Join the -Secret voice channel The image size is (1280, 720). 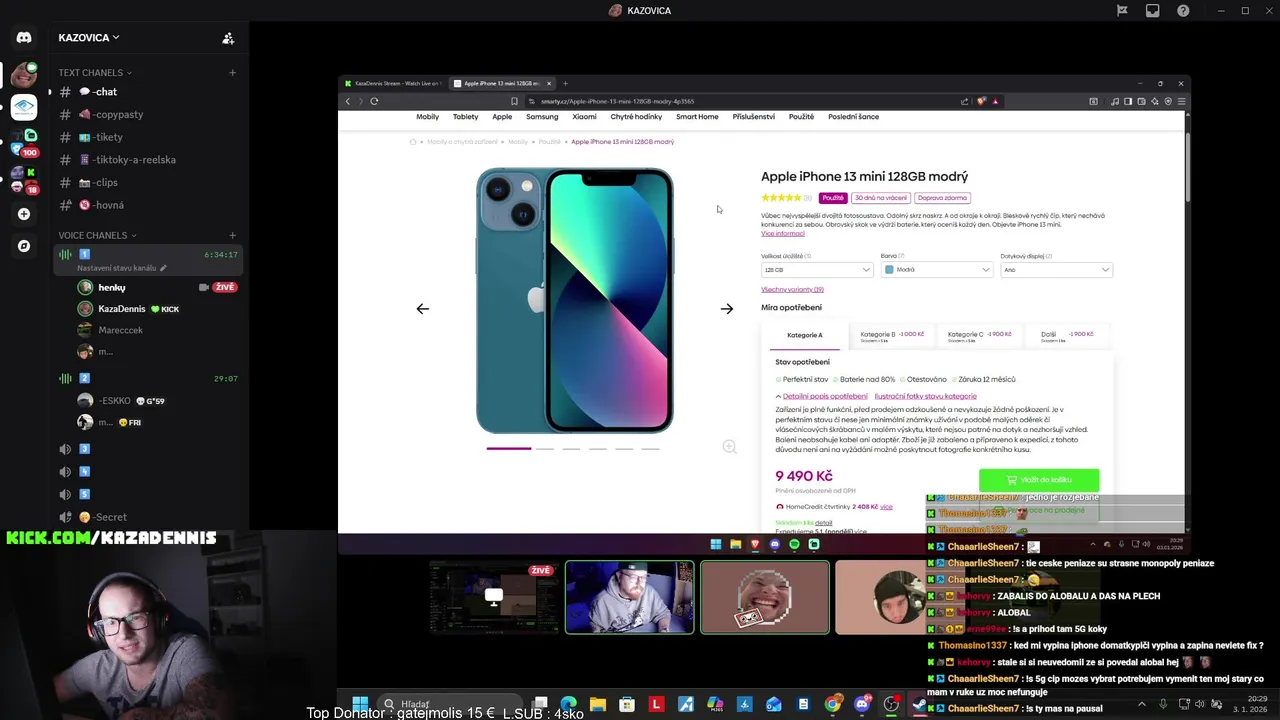coord(148,517)
